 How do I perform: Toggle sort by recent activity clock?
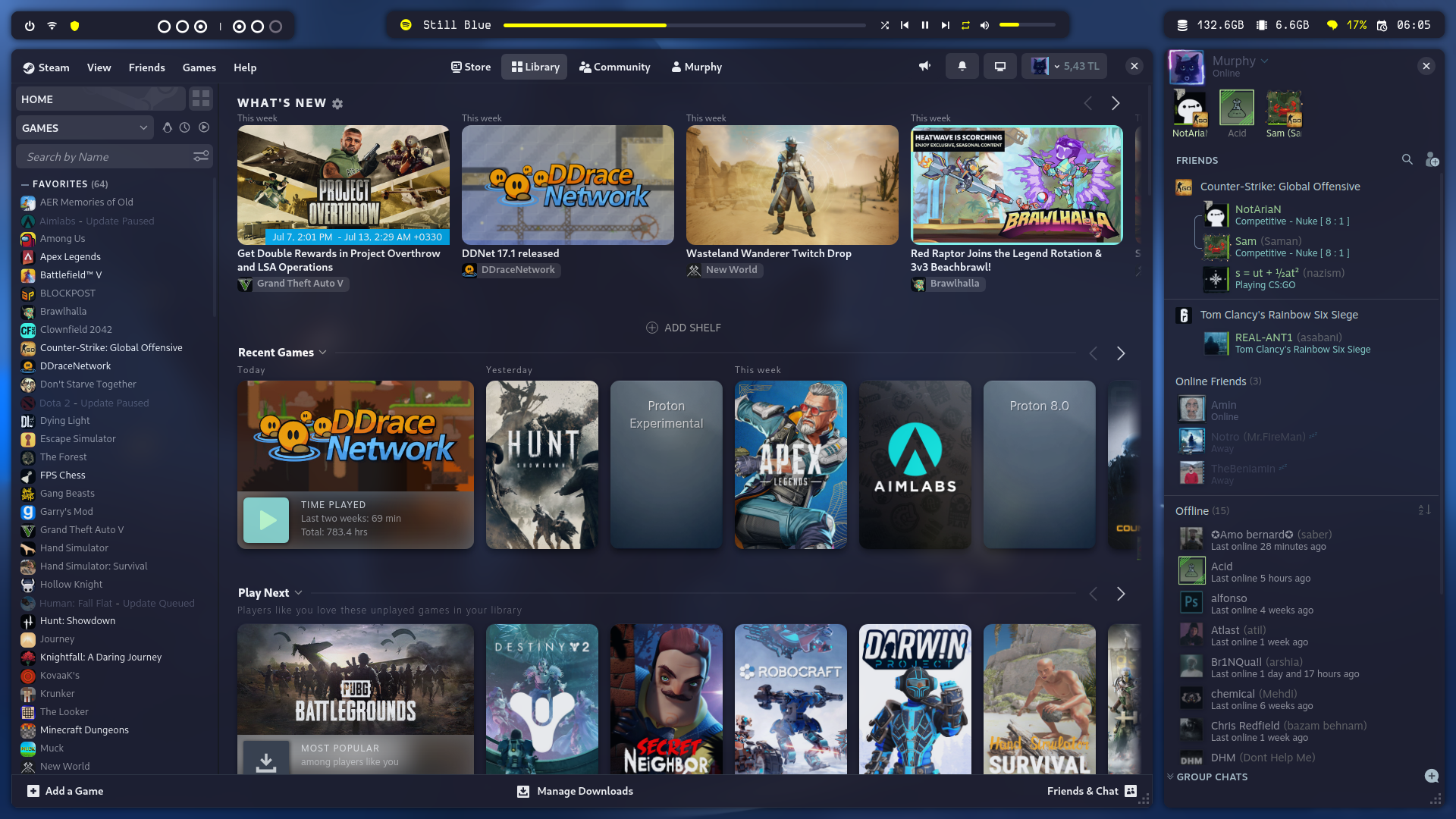pyautogui.click(x=185, y=127)
